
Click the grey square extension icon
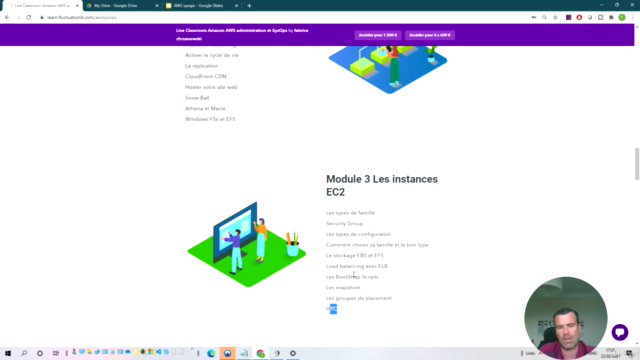[x=600, y=18]
